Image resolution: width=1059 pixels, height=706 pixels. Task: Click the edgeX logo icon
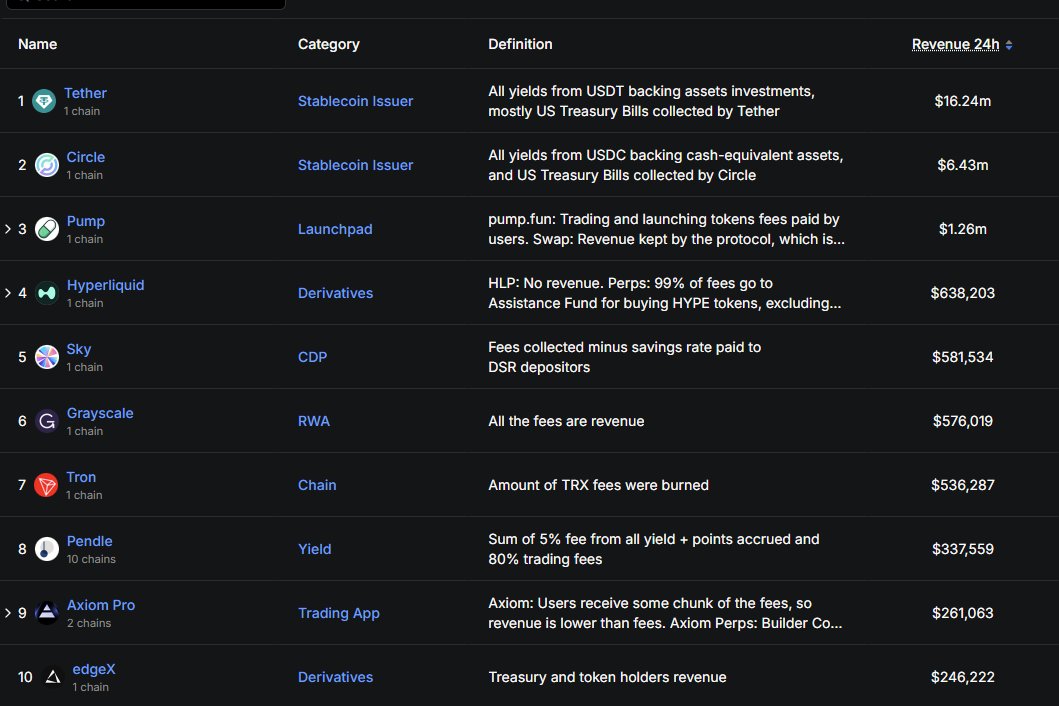tap(53, 677)
